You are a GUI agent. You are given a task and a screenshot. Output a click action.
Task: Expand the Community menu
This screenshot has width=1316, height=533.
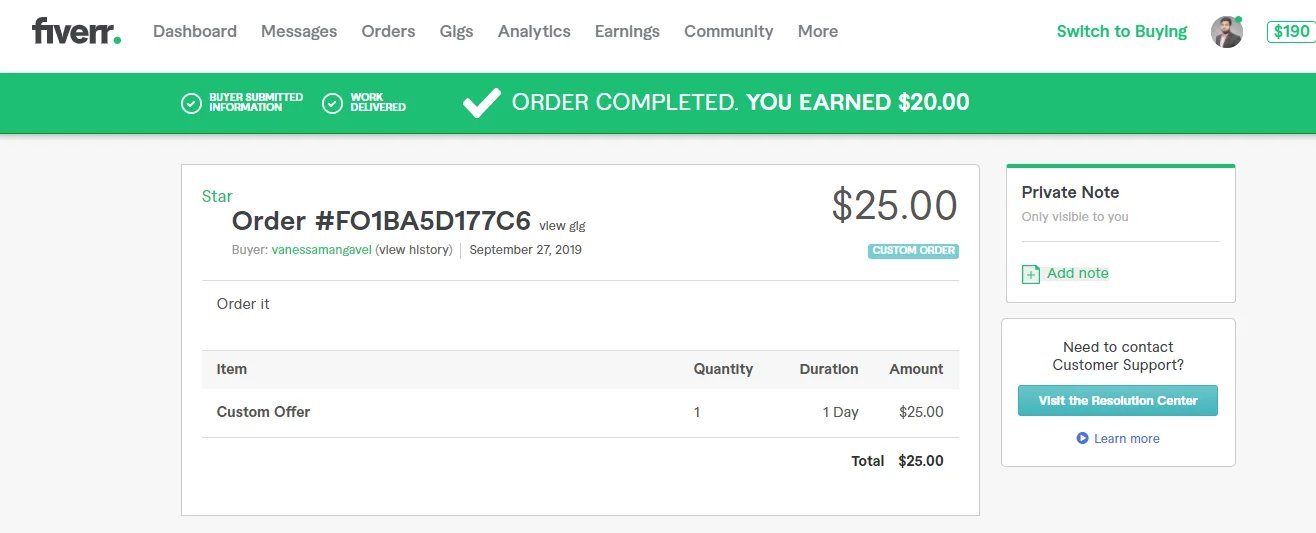coord(728,31)
